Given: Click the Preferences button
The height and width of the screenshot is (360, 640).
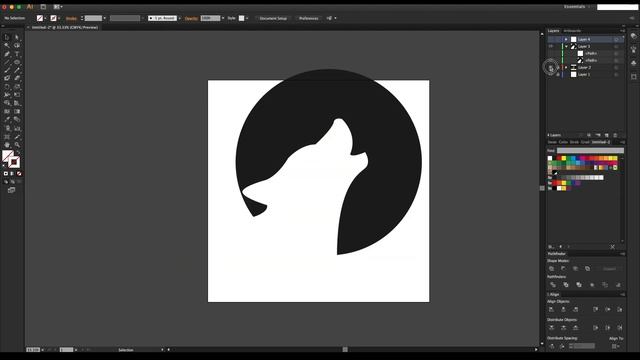Looking at the screenshot, I should point(309,18).
